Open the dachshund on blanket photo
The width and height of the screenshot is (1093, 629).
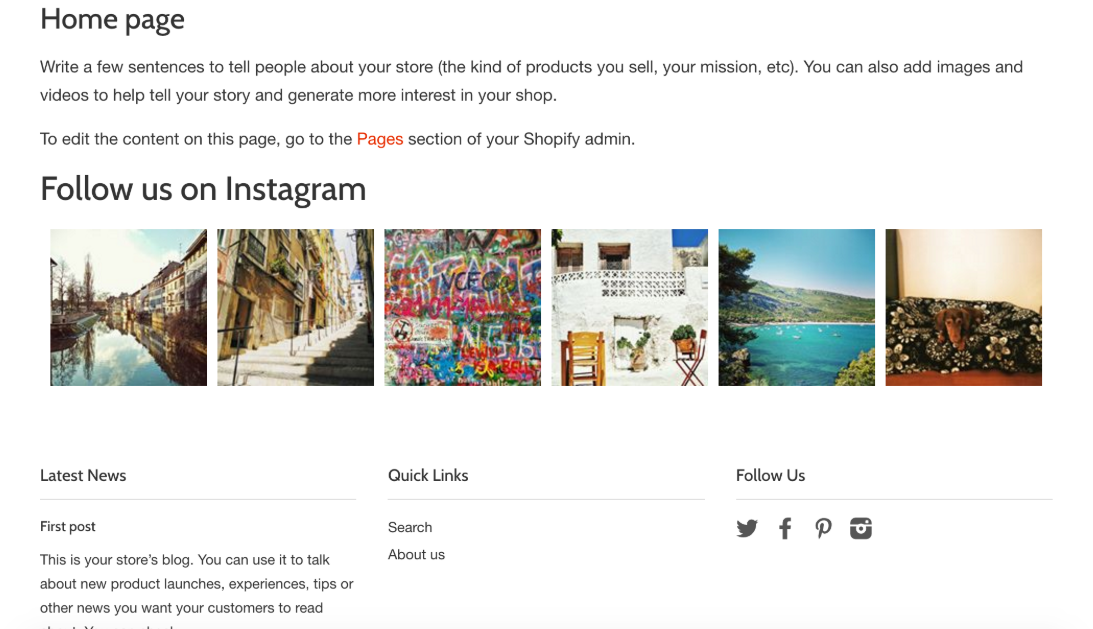click(x=964, y=308)
